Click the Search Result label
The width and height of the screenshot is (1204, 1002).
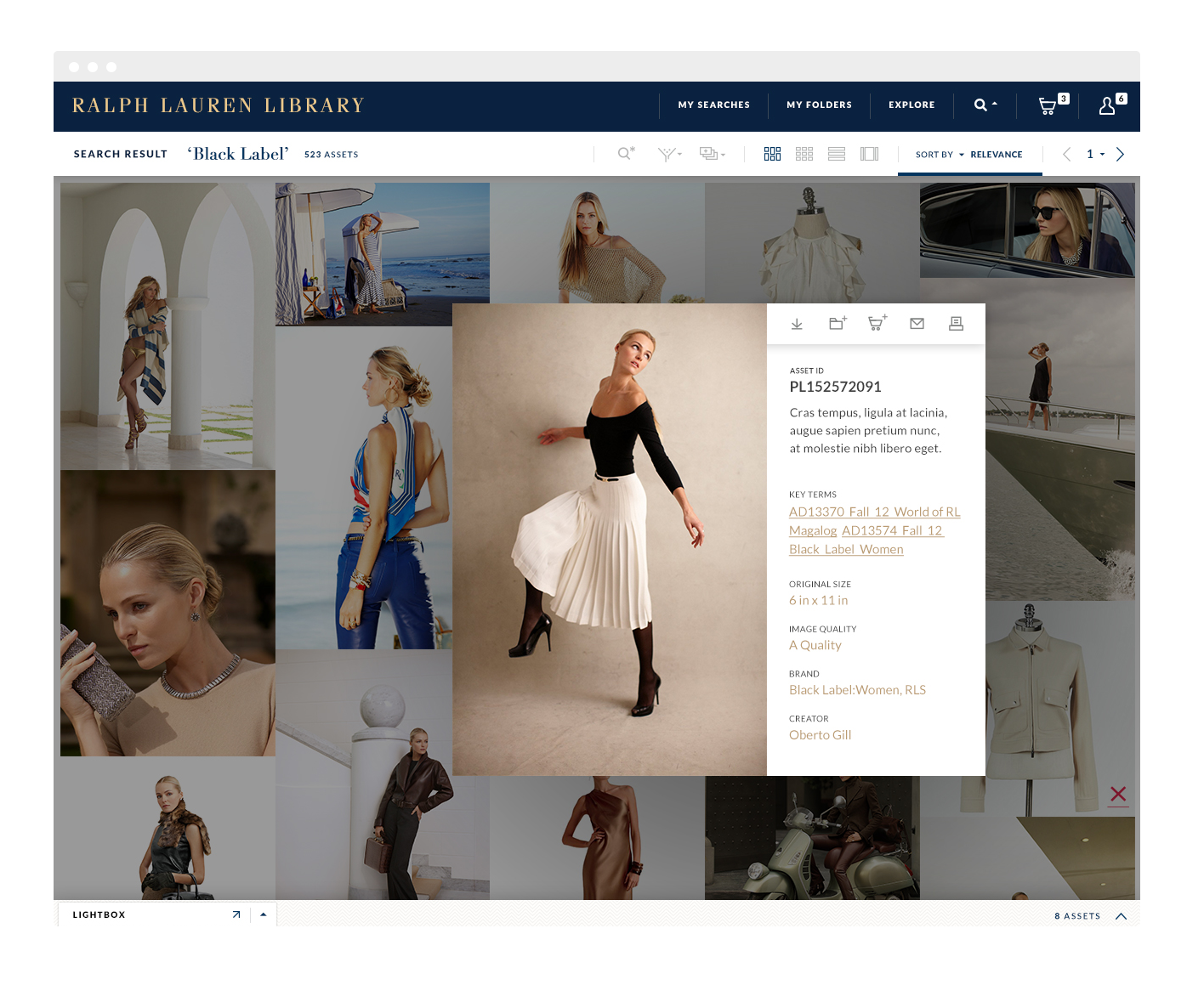[121, 154]
